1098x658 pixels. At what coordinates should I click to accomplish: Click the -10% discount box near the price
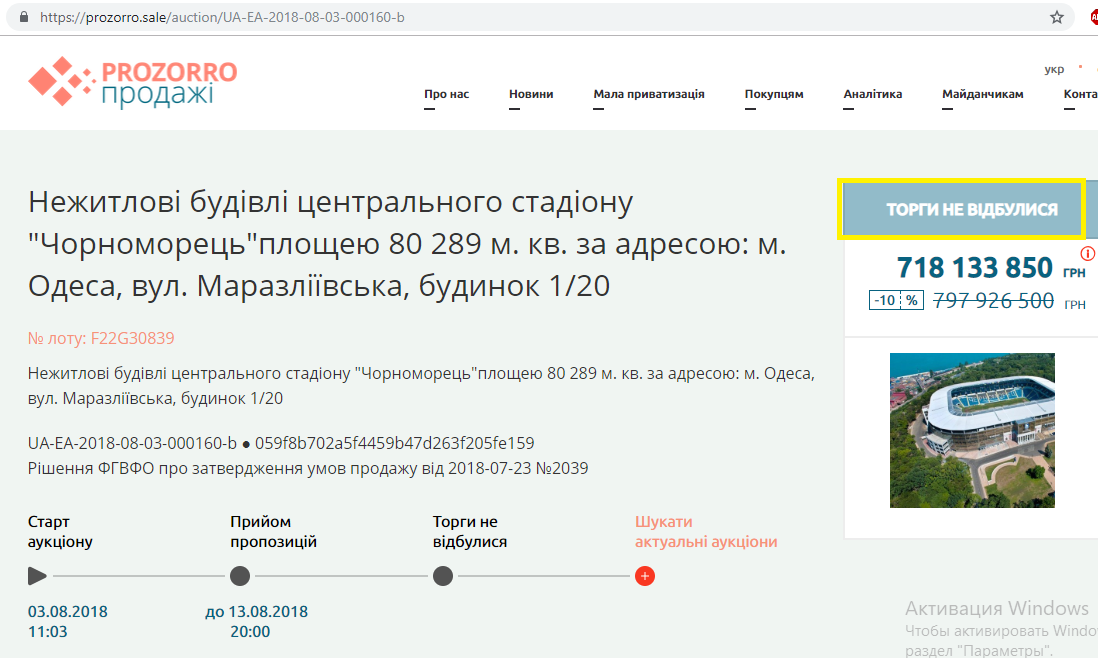(x=896, y=300)
